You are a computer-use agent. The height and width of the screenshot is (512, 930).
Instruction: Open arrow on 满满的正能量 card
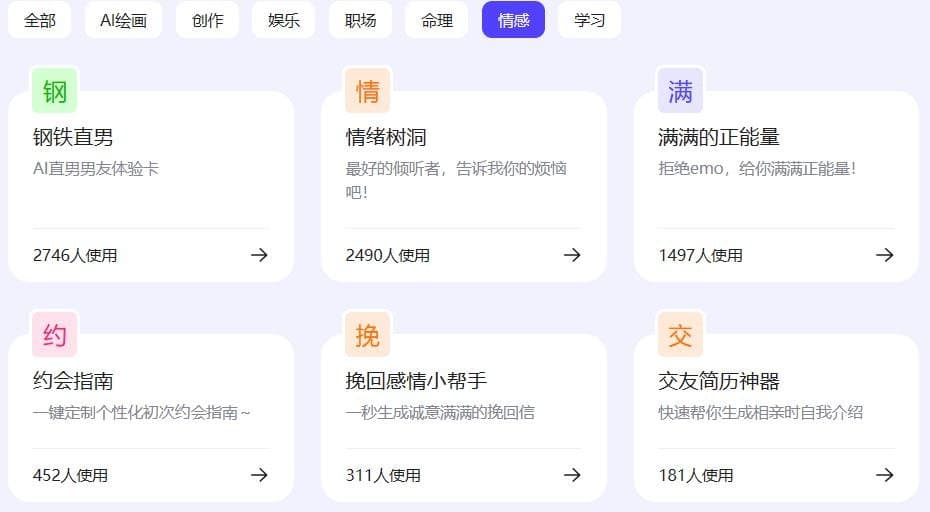(884, 255)
